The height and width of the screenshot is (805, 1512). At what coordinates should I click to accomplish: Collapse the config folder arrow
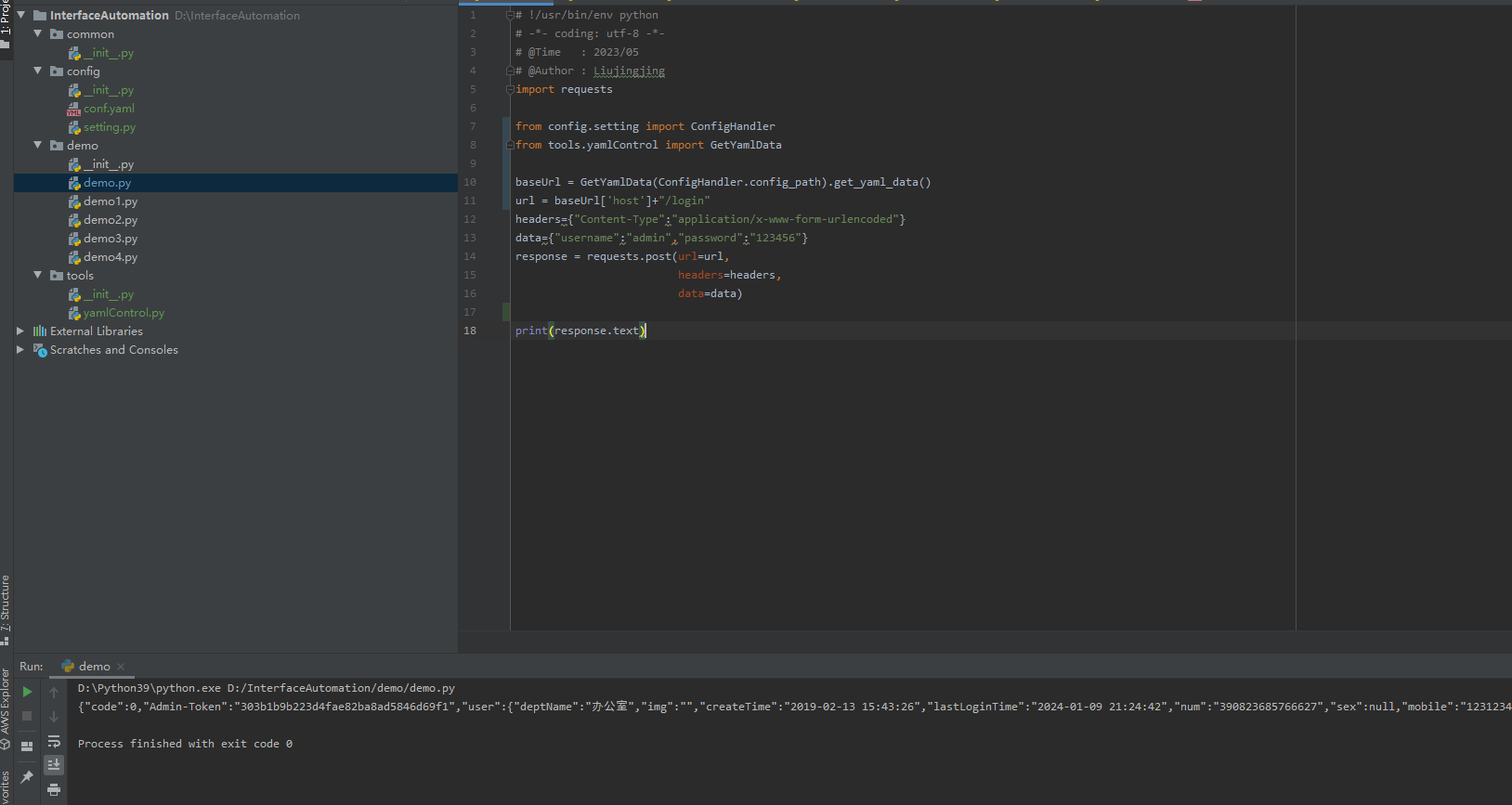click(x=38, y=71)
